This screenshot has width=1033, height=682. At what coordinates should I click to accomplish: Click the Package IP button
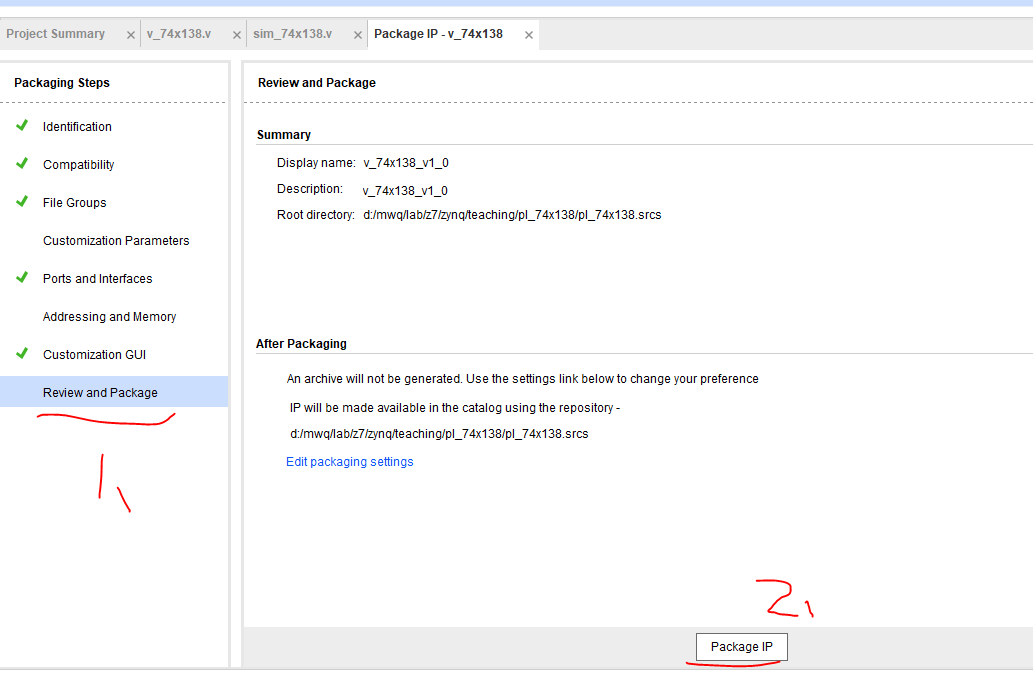(x=741, y=646)
